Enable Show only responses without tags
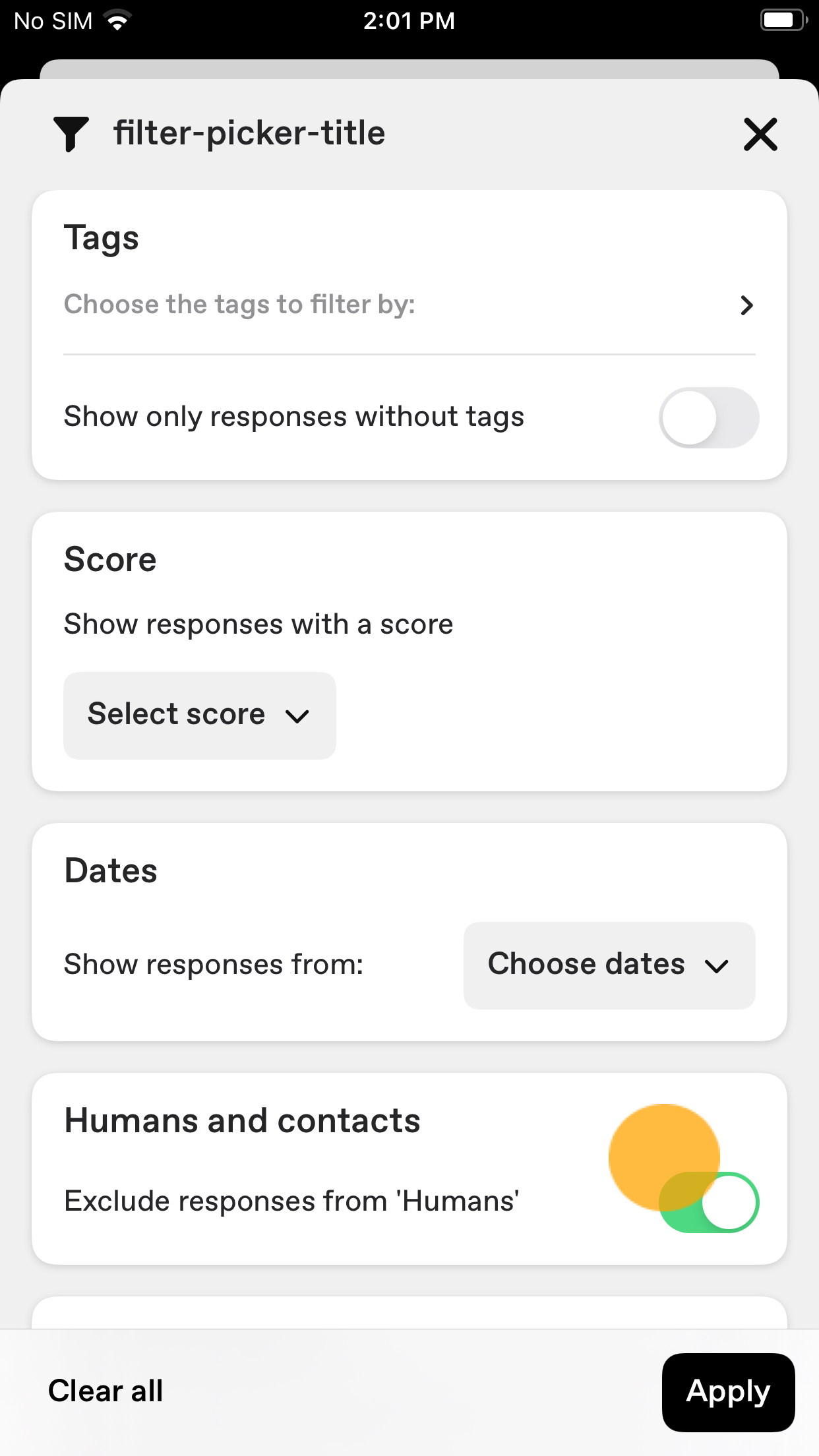Screen dimensions: 819x1456 [x=709, y=417]
